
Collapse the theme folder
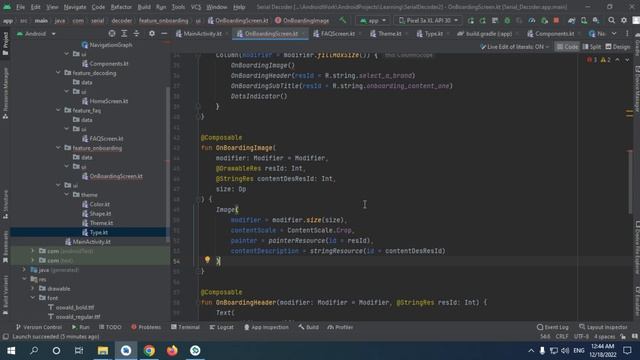(67, 195)
